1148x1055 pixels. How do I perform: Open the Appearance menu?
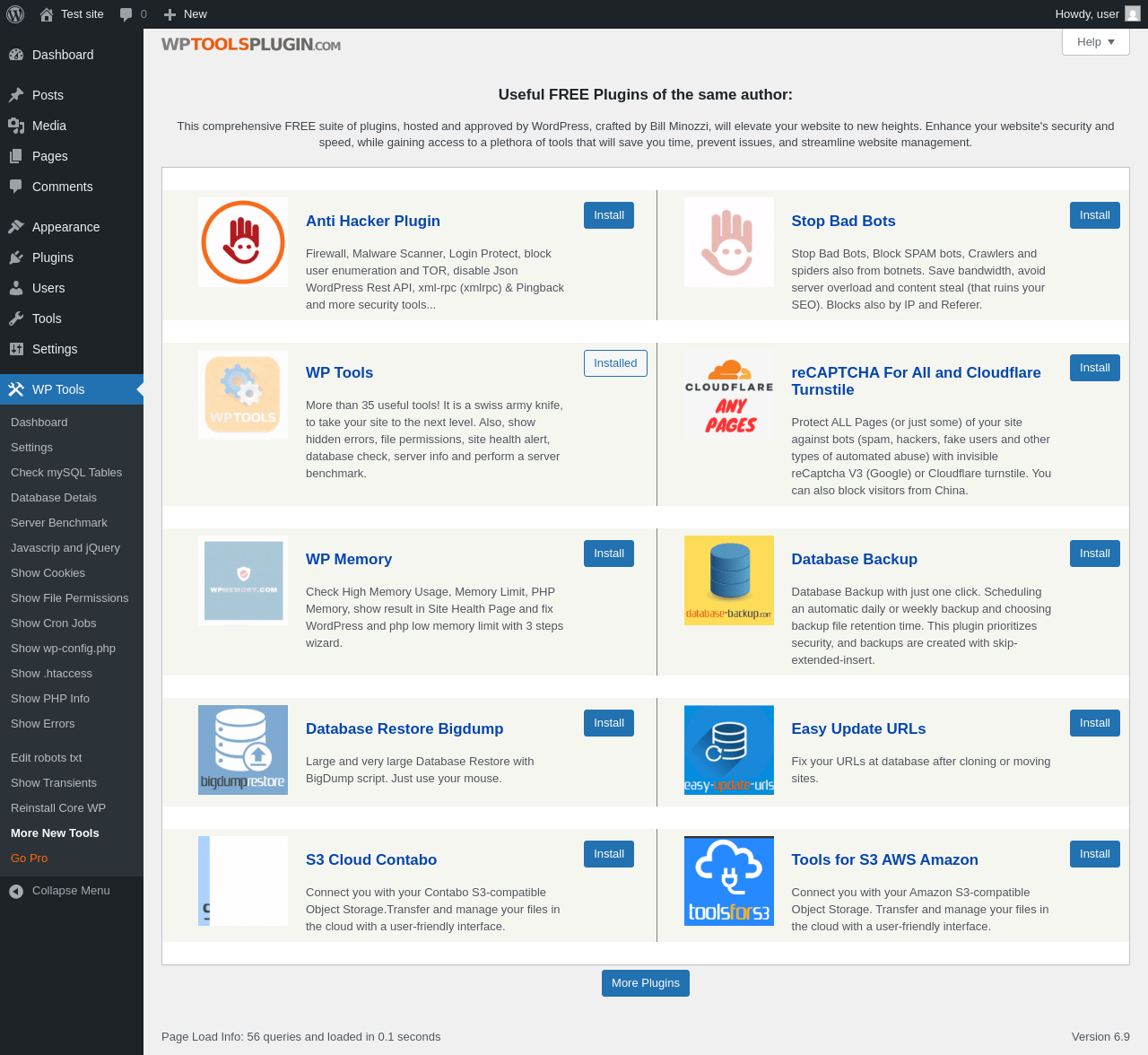click(x=72, y=227)
